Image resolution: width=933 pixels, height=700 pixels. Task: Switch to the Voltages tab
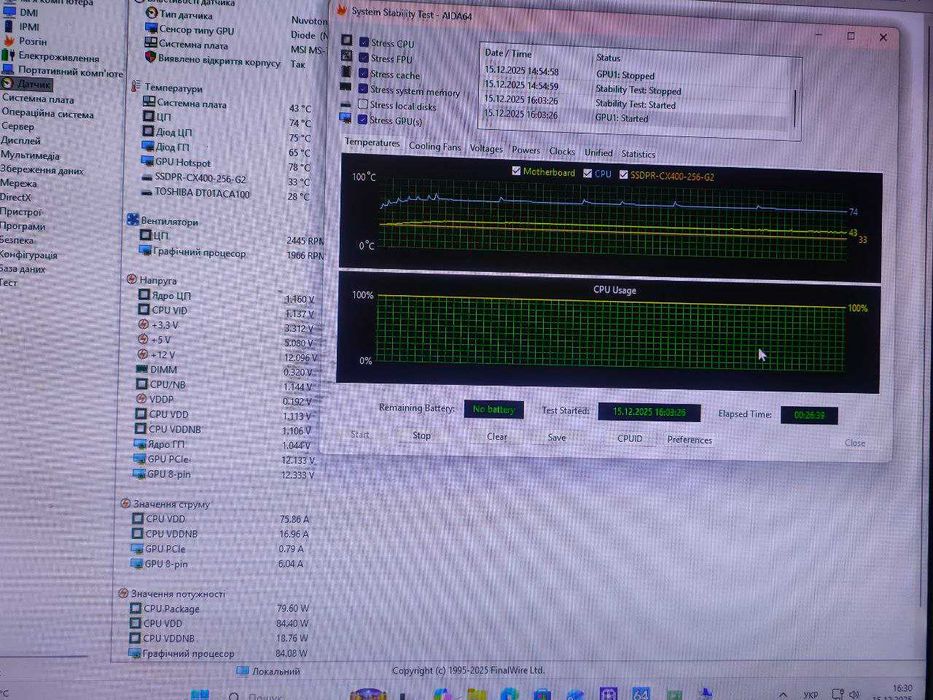tap(486, 149)
